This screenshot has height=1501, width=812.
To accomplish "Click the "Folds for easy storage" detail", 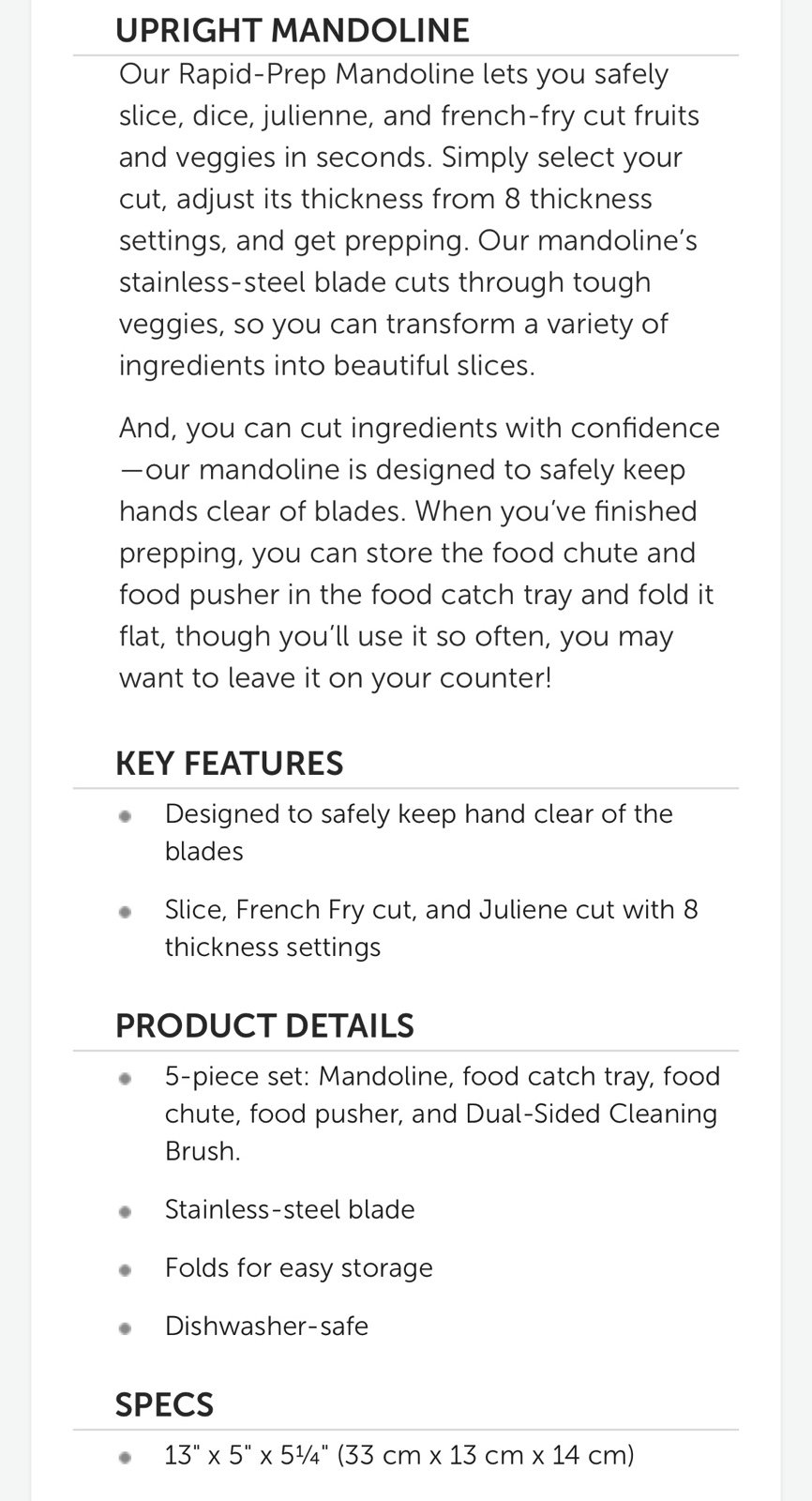I will [298, 1267].
